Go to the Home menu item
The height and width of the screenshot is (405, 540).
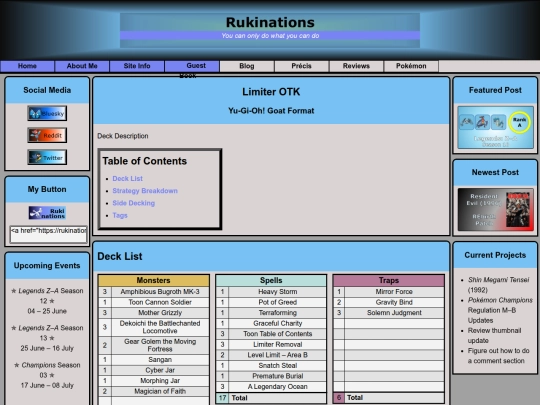[x=27, y=66]
